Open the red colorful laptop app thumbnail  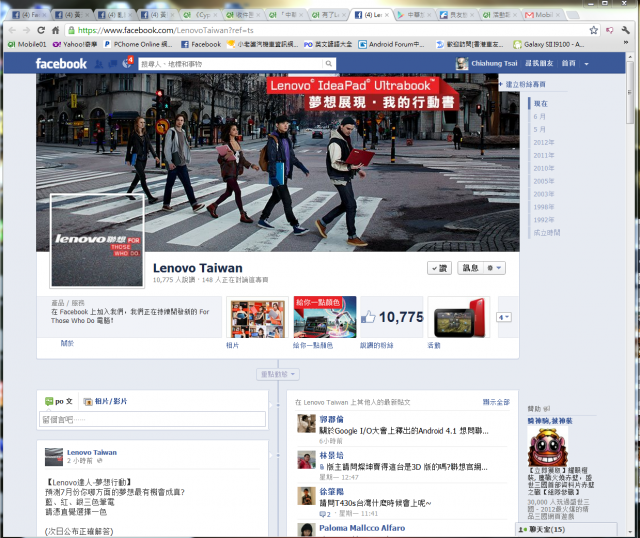click(325, 317)
